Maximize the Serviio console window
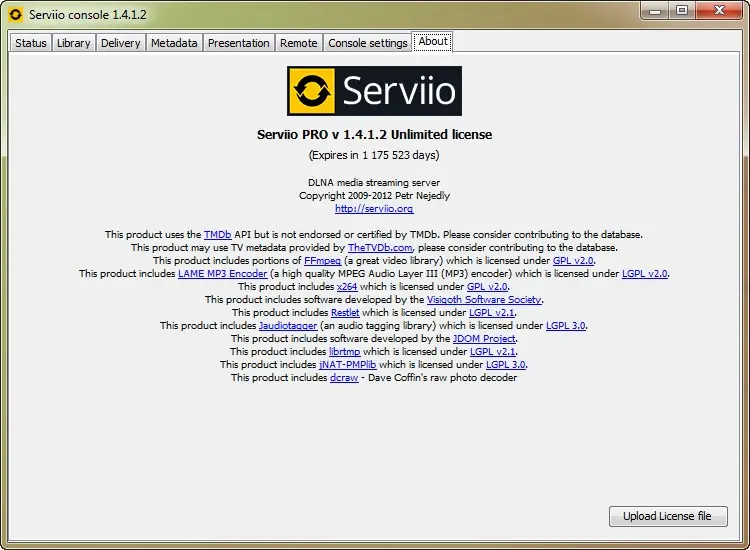This screenshot has width=750, height=550. (682, 11)
